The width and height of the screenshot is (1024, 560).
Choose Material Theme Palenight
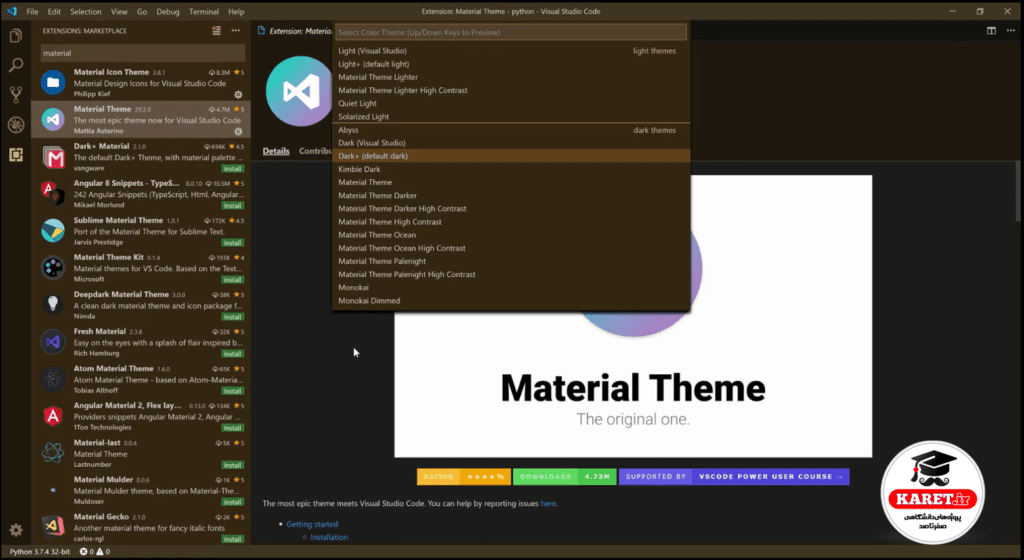click(511, 261)
